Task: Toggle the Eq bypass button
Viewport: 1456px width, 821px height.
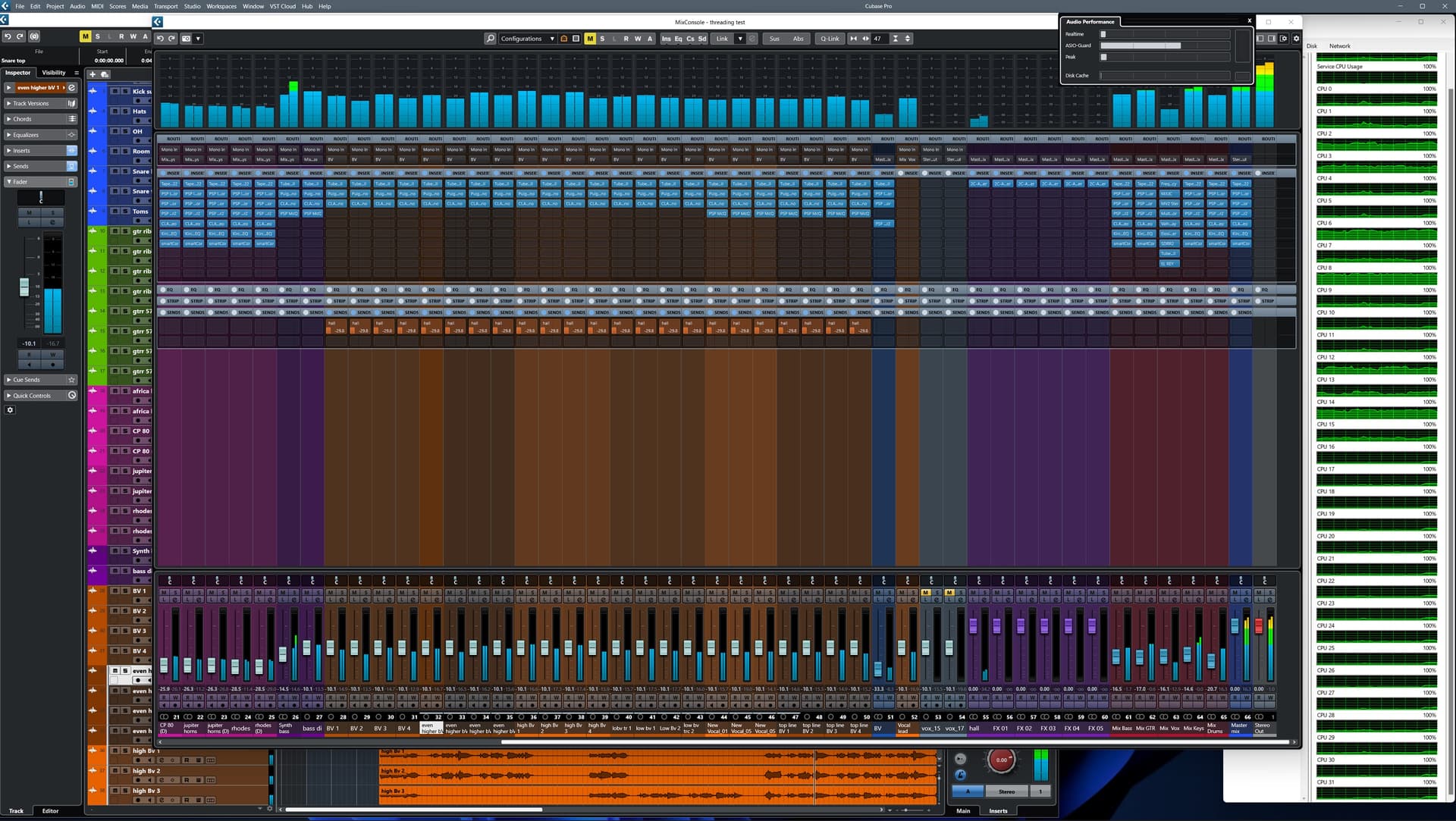Action: pos(678,38)
